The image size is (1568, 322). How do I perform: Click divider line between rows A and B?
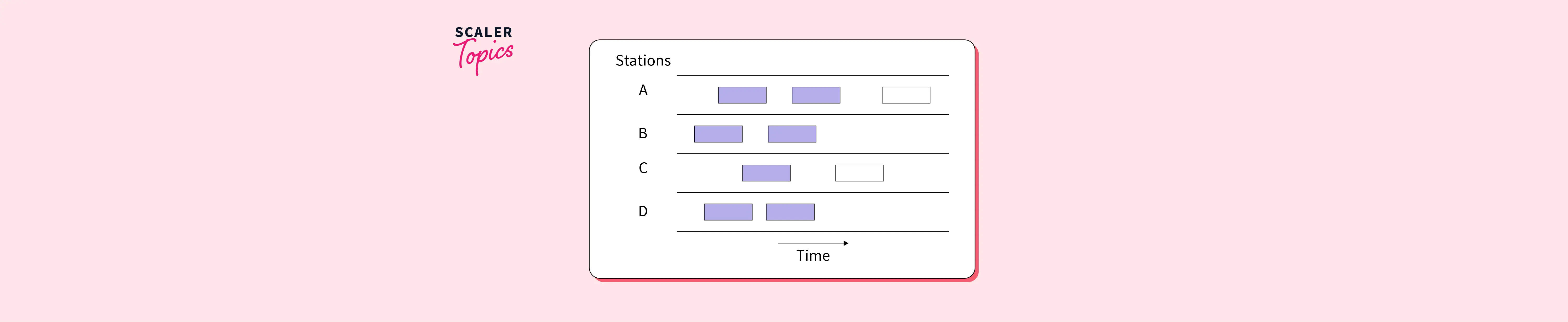pyautogui.click(x=812, y=115)
